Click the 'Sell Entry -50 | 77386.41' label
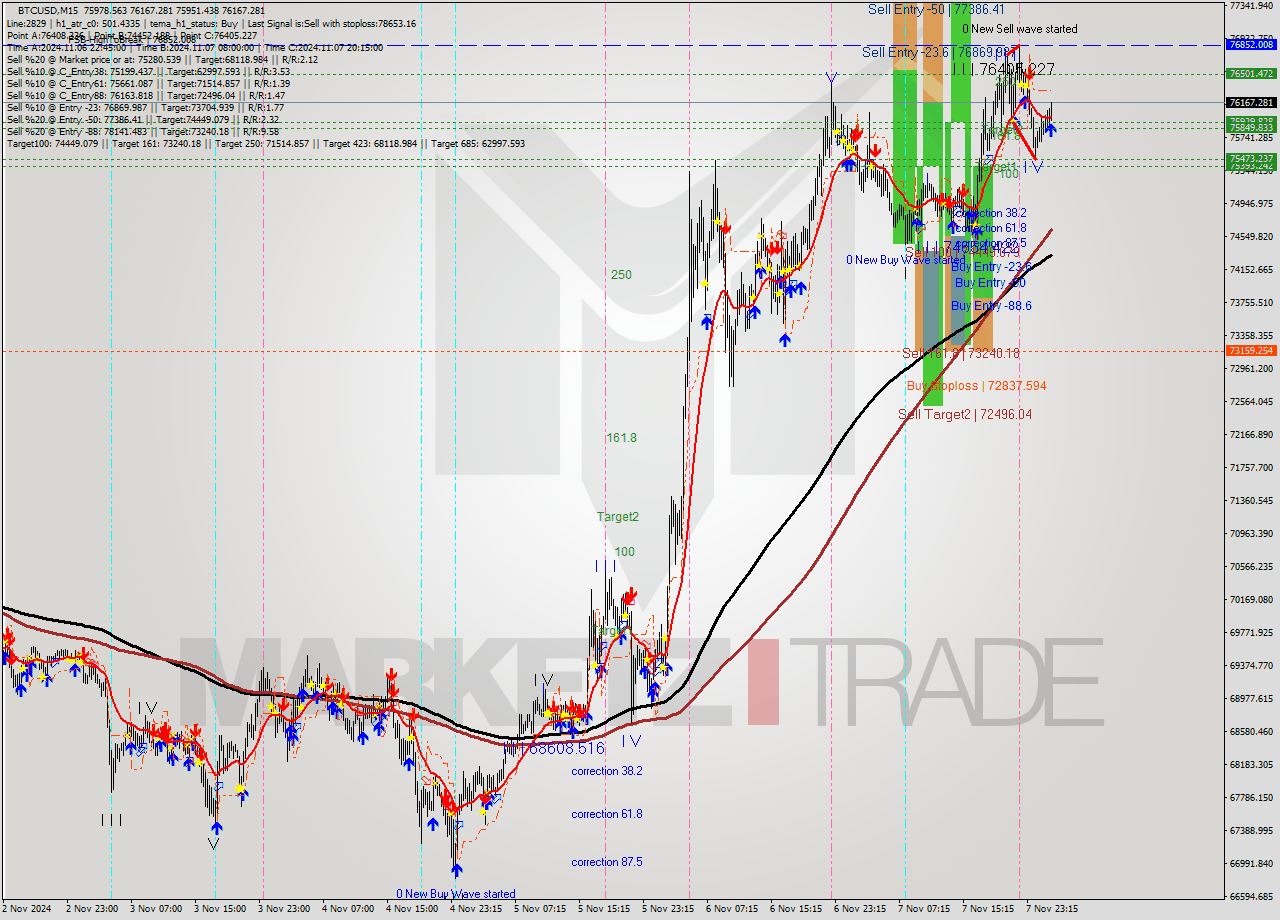 click(936, 9)
